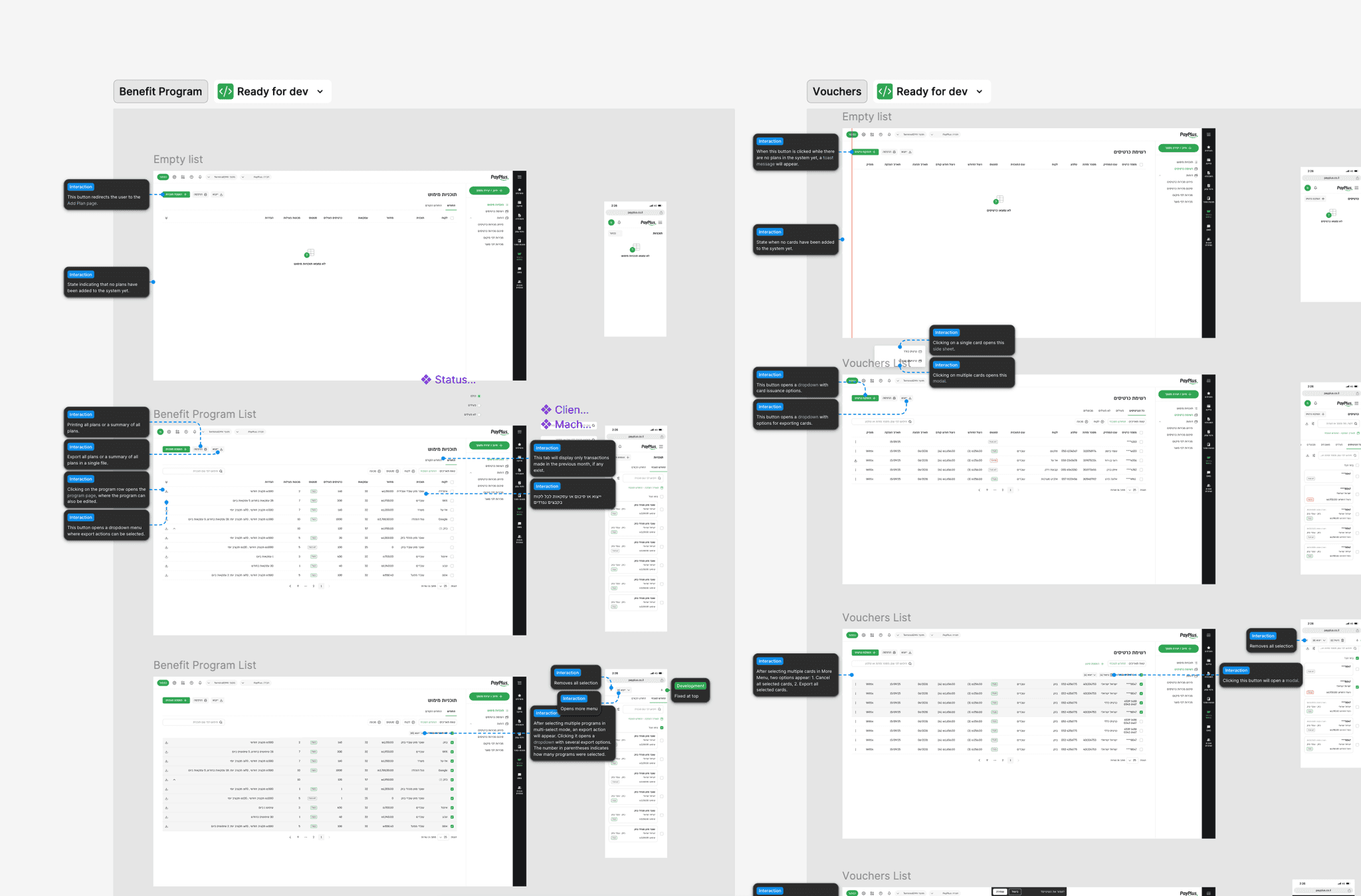Viewport: 1361px width, 896px height.
Task: Click hamburger menu icon in Benefit Program Empty list frame
Action: pyautogui.click(x=520, y=177)
